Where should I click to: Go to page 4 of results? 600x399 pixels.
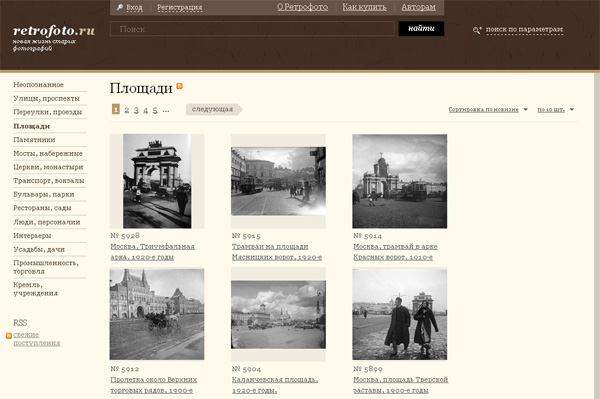pyautogui.click(x=145, y=110)
